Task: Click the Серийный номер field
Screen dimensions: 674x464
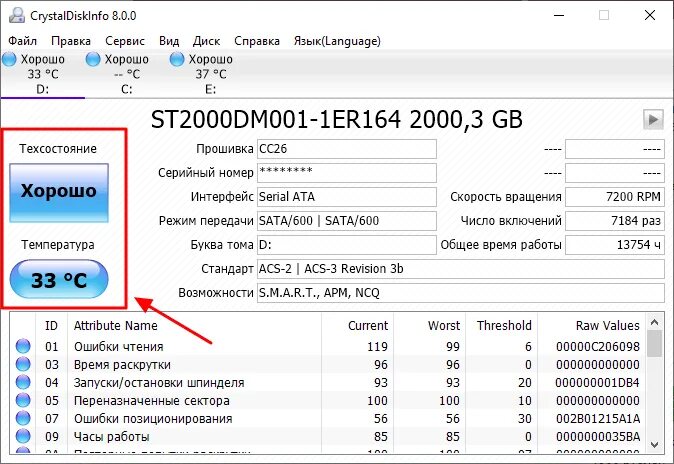Action: (x=346, y=173)
